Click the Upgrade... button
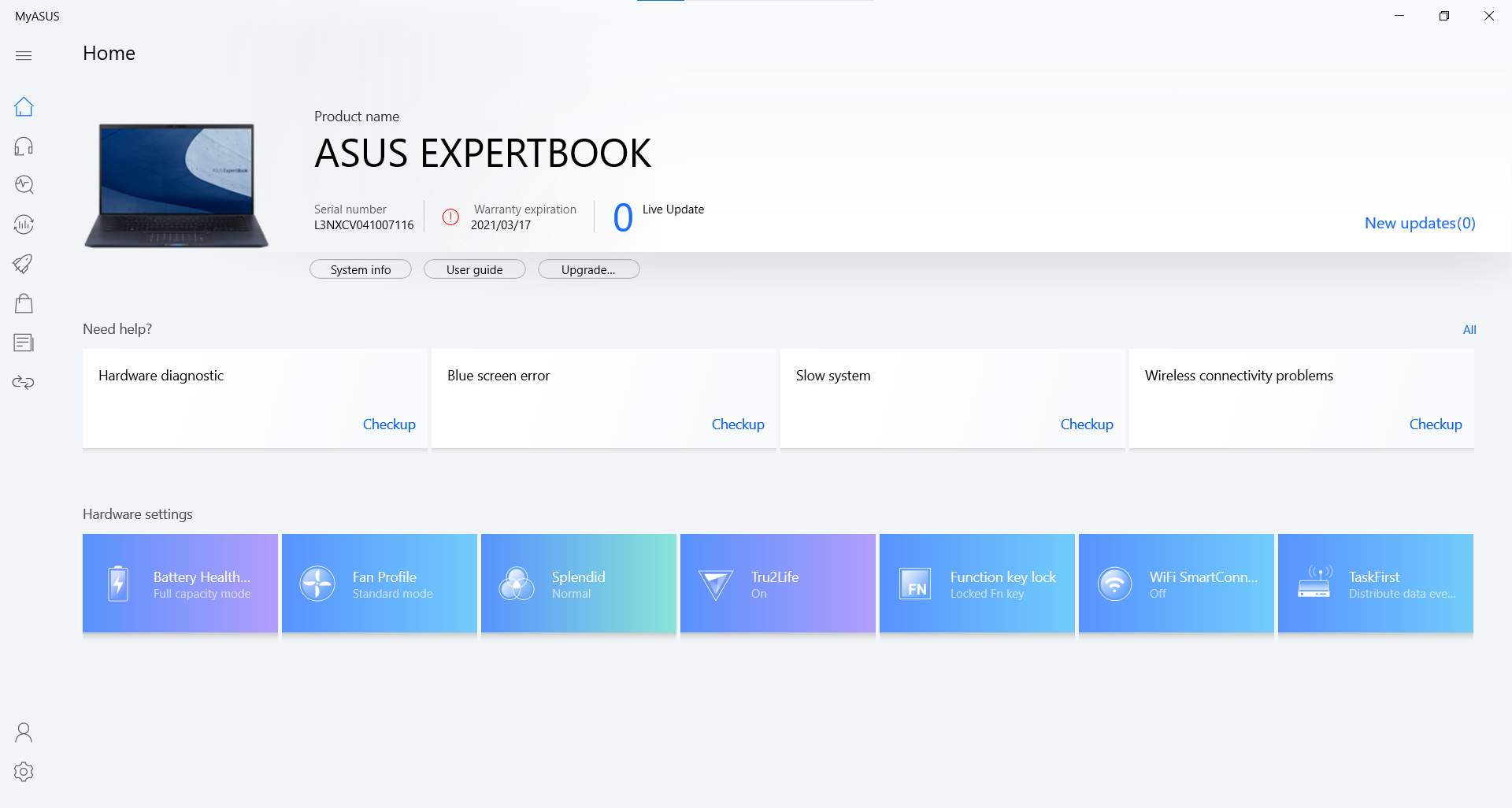Screen dimensions: 1512x808 (x=589, y=269)
